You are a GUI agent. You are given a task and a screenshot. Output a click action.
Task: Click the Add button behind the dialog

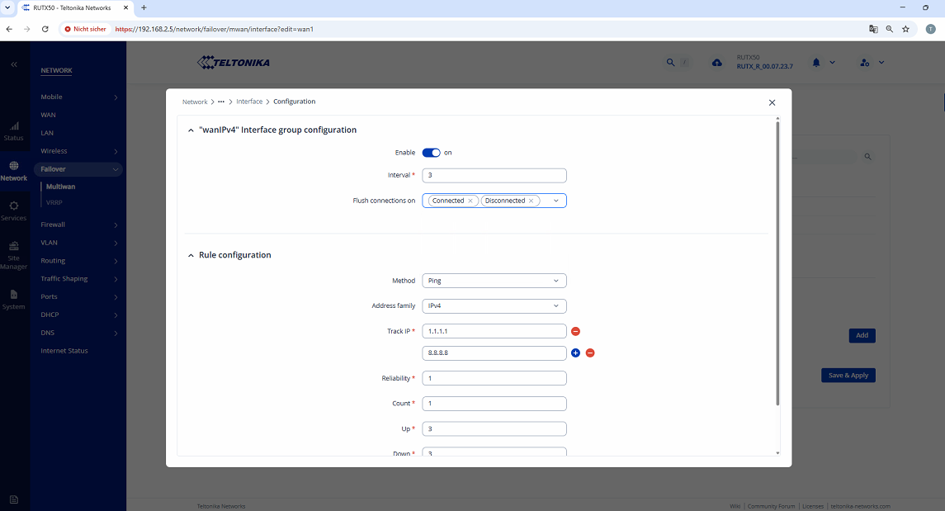pos(862,336)
